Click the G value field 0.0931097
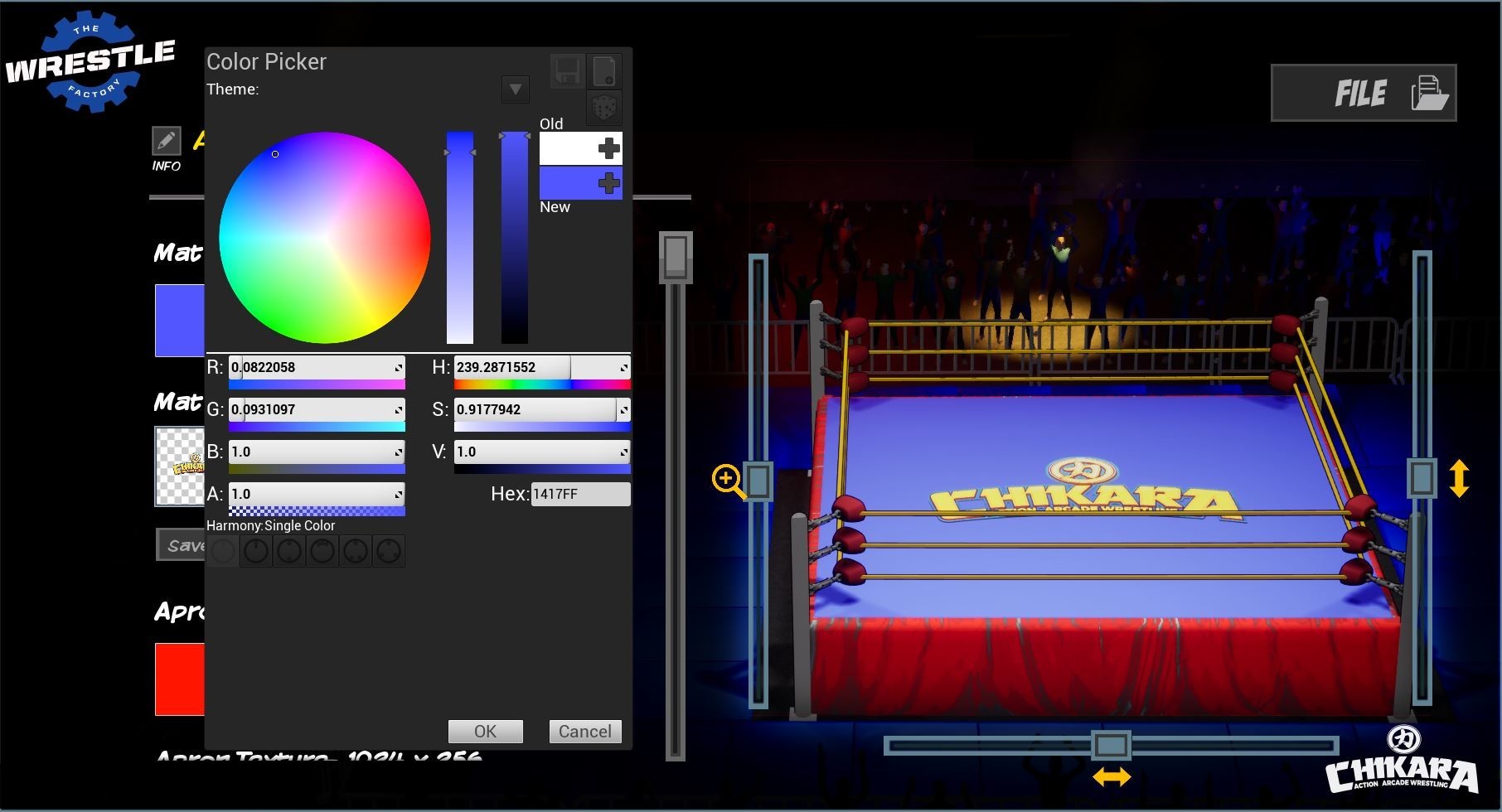The width and height of the screenshot is (1502, 812). click(x=317, y=409)
